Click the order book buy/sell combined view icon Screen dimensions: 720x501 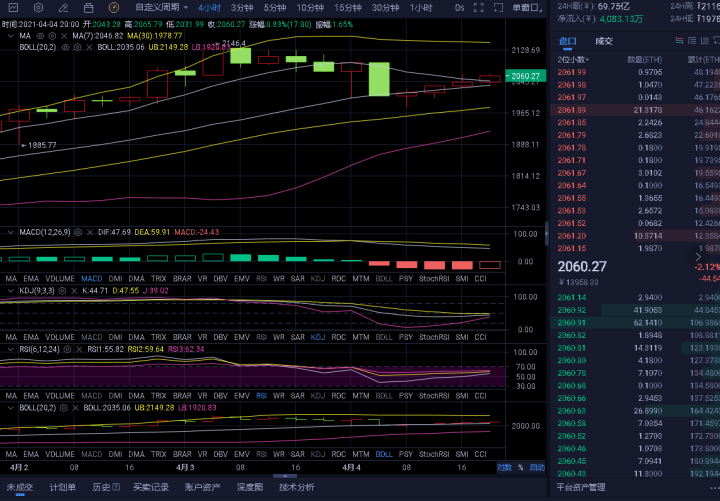coord(678,42)
